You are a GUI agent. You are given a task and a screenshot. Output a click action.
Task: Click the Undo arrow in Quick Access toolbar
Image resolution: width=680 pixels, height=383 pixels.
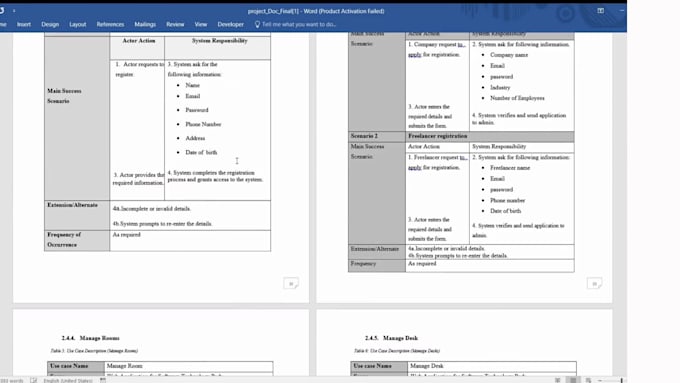coord(2,10)
